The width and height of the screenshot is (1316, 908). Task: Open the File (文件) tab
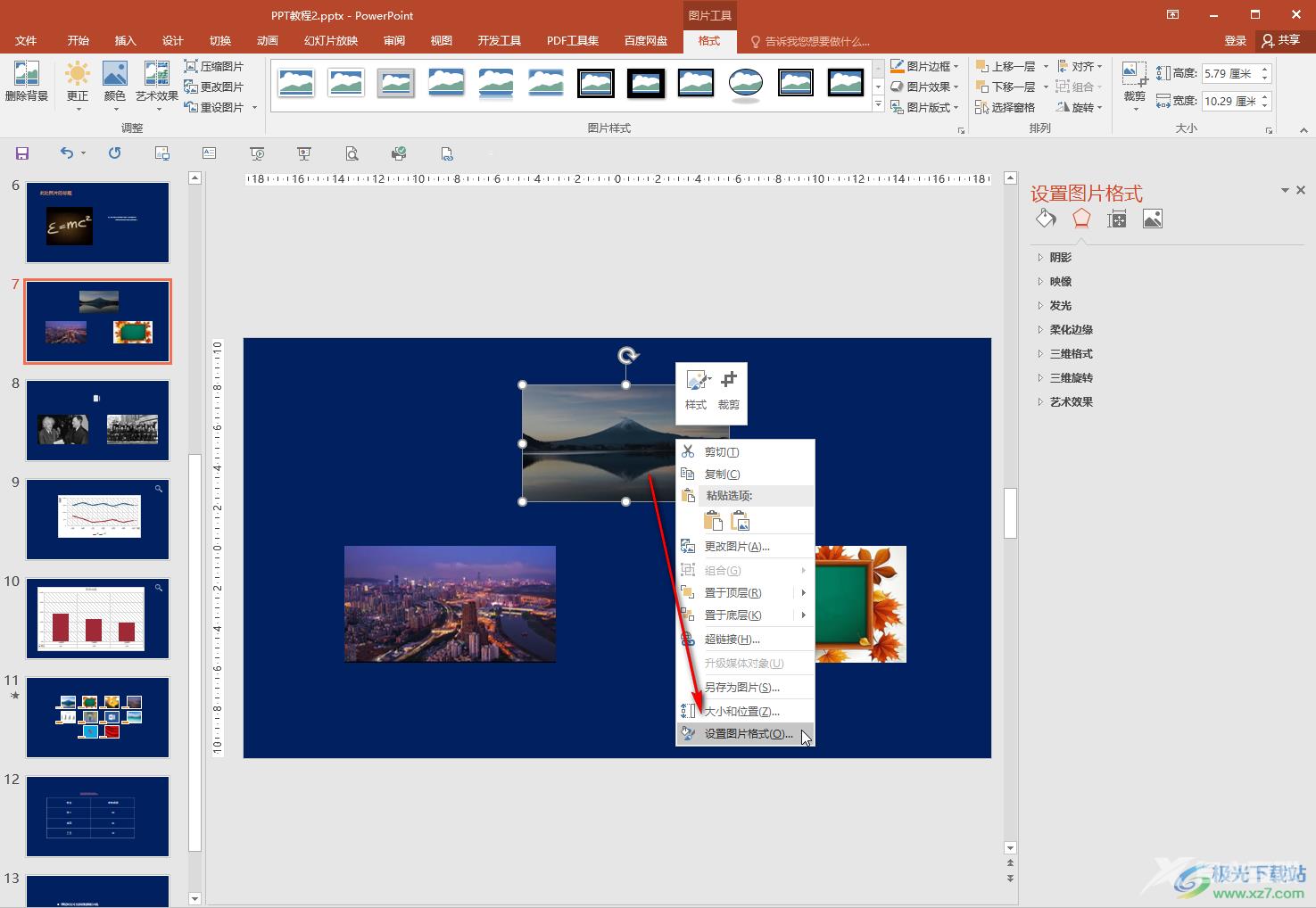click(x=26, y=41)
